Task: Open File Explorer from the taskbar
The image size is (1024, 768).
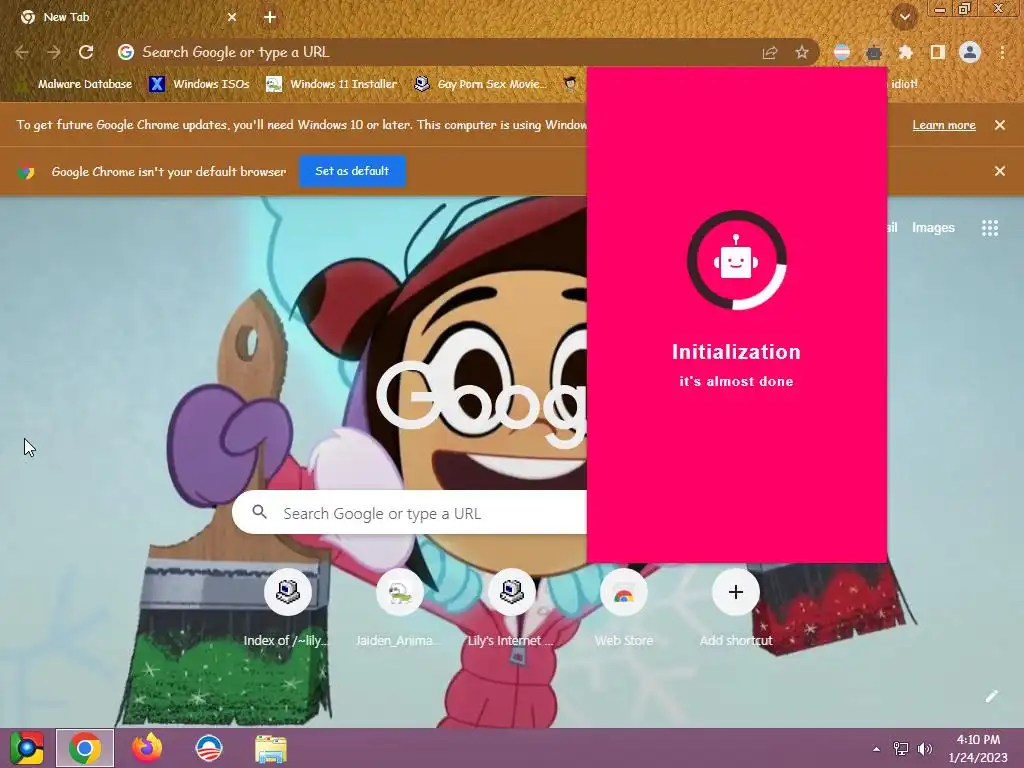Action: [x=270, y=748]
